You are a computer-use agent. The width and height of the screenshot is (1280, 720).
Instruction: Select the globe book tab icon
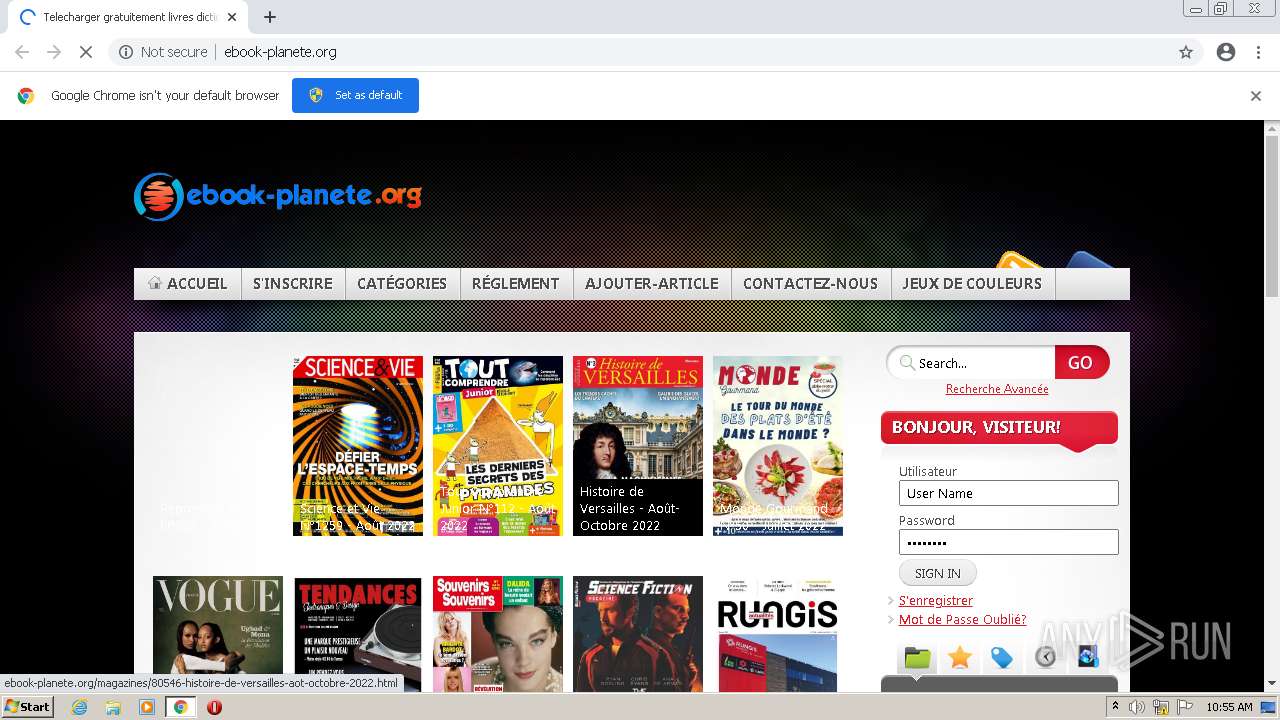(1088, 658)
